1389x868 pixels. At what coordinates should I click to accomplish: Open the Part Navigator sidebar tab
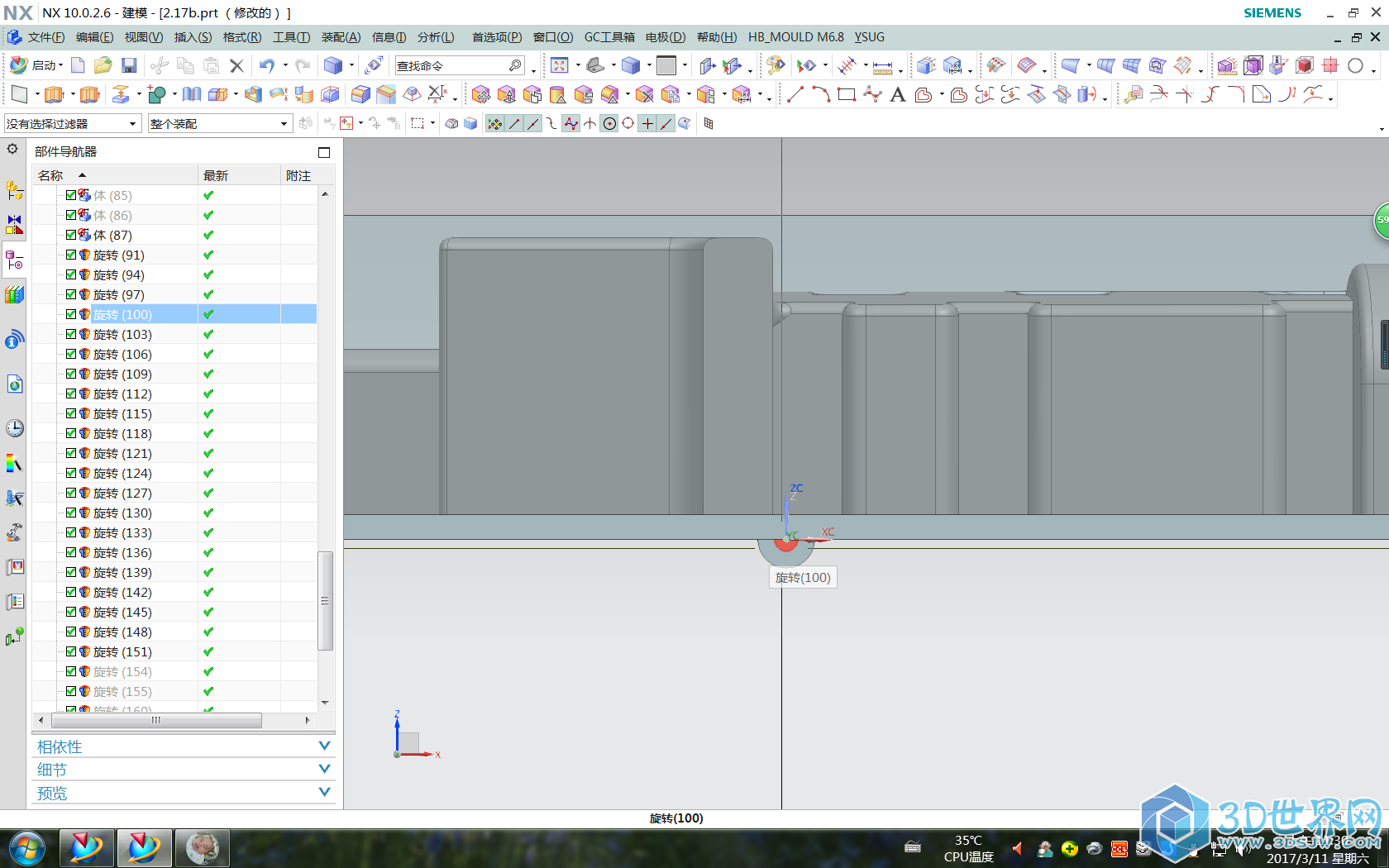(x=14, y=260)
